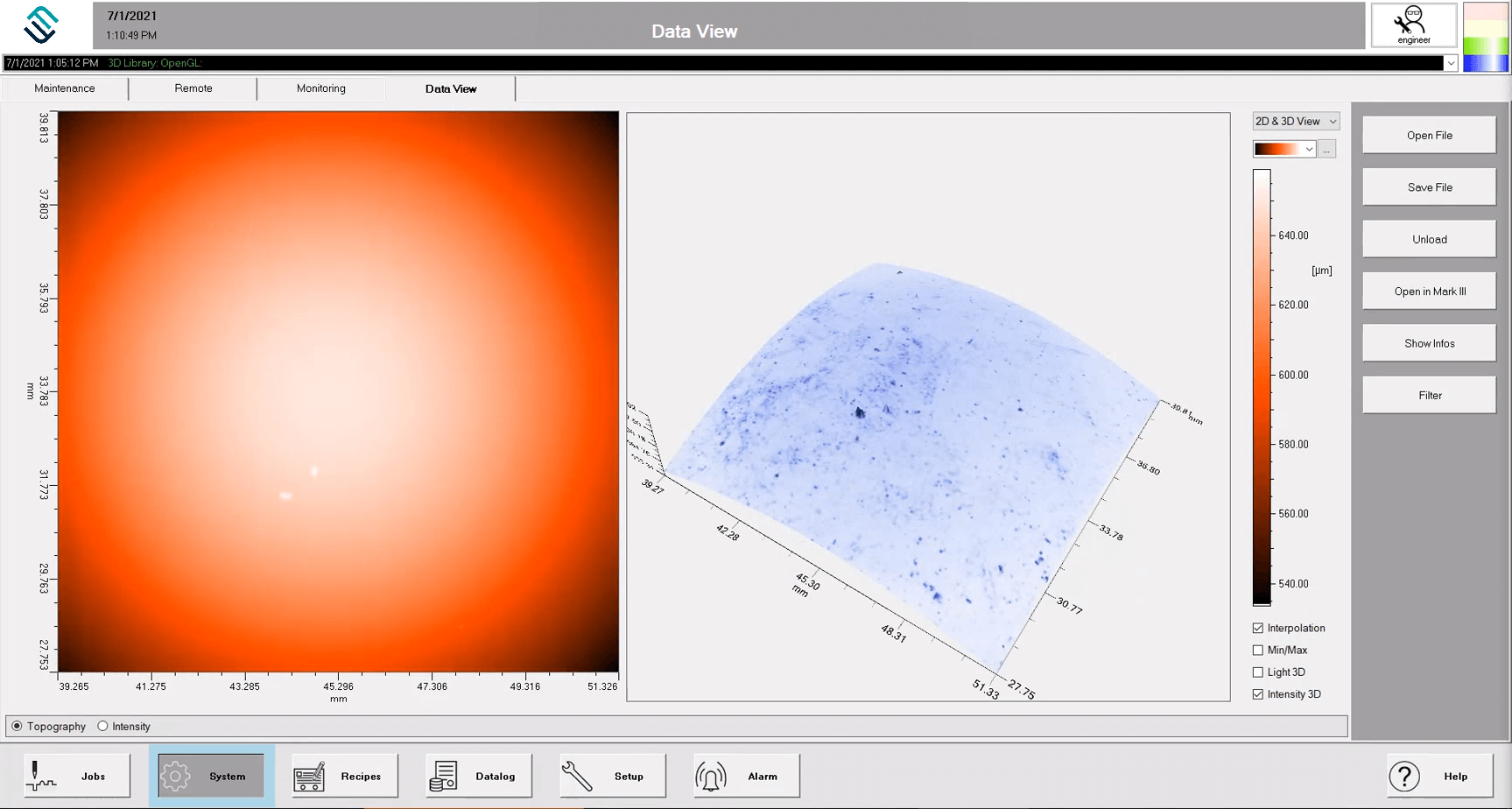Switch to the Maintenance tab
This screenshot has width=1512, height=809.
[x=65, y=88]
